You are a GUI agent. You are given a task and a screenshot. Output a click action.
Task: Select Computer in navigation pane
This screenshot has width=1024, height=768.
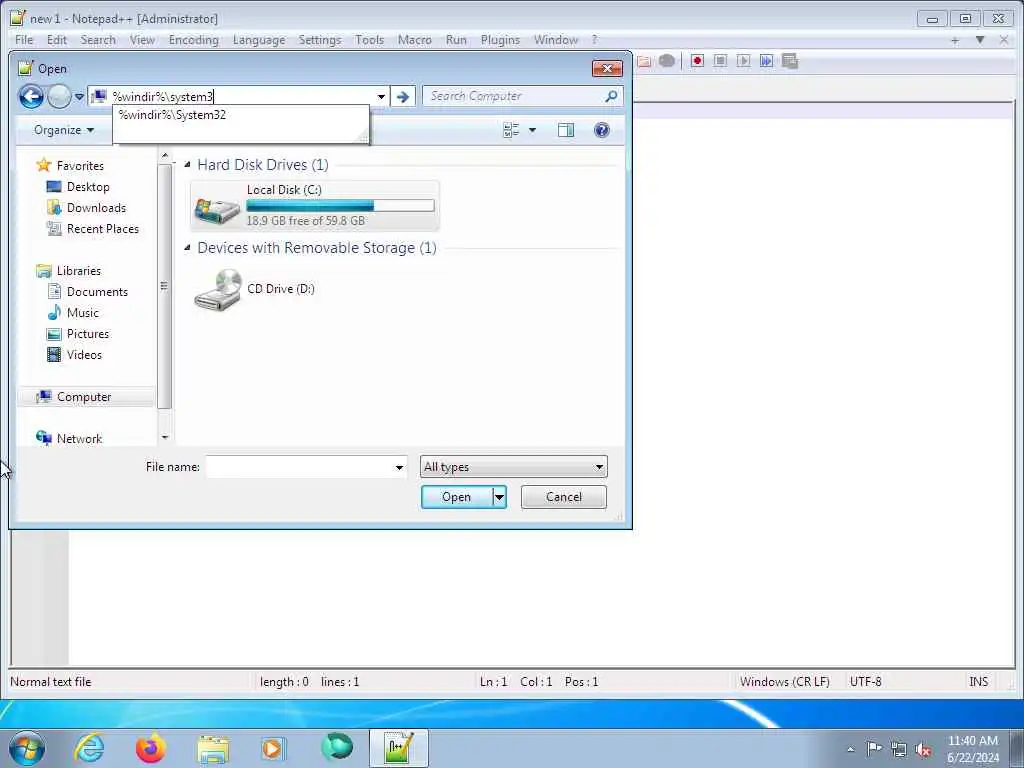pyautogui.click(x=84, y=397)
